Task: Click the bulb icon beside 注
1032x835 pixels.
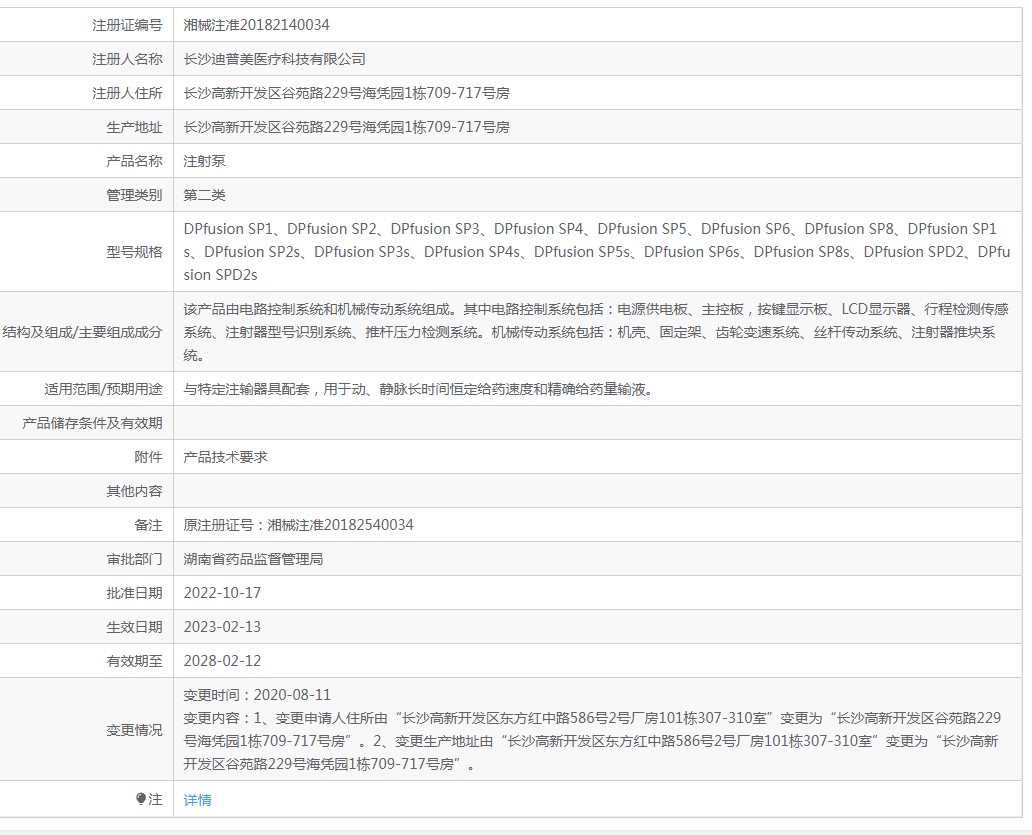Action: click(x=141, y=798)
